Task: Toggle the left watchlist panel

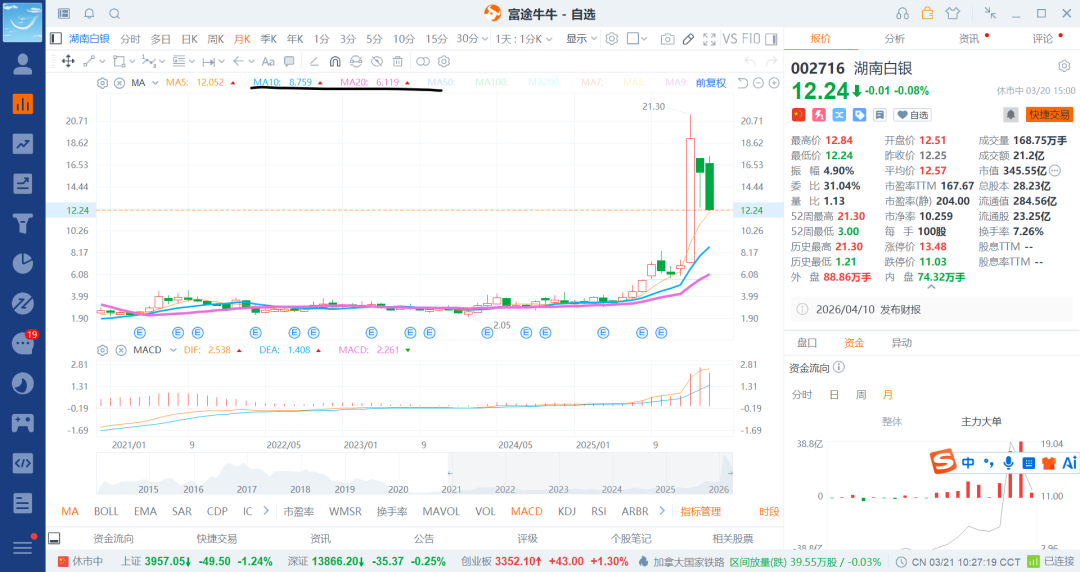Action: 56,39
